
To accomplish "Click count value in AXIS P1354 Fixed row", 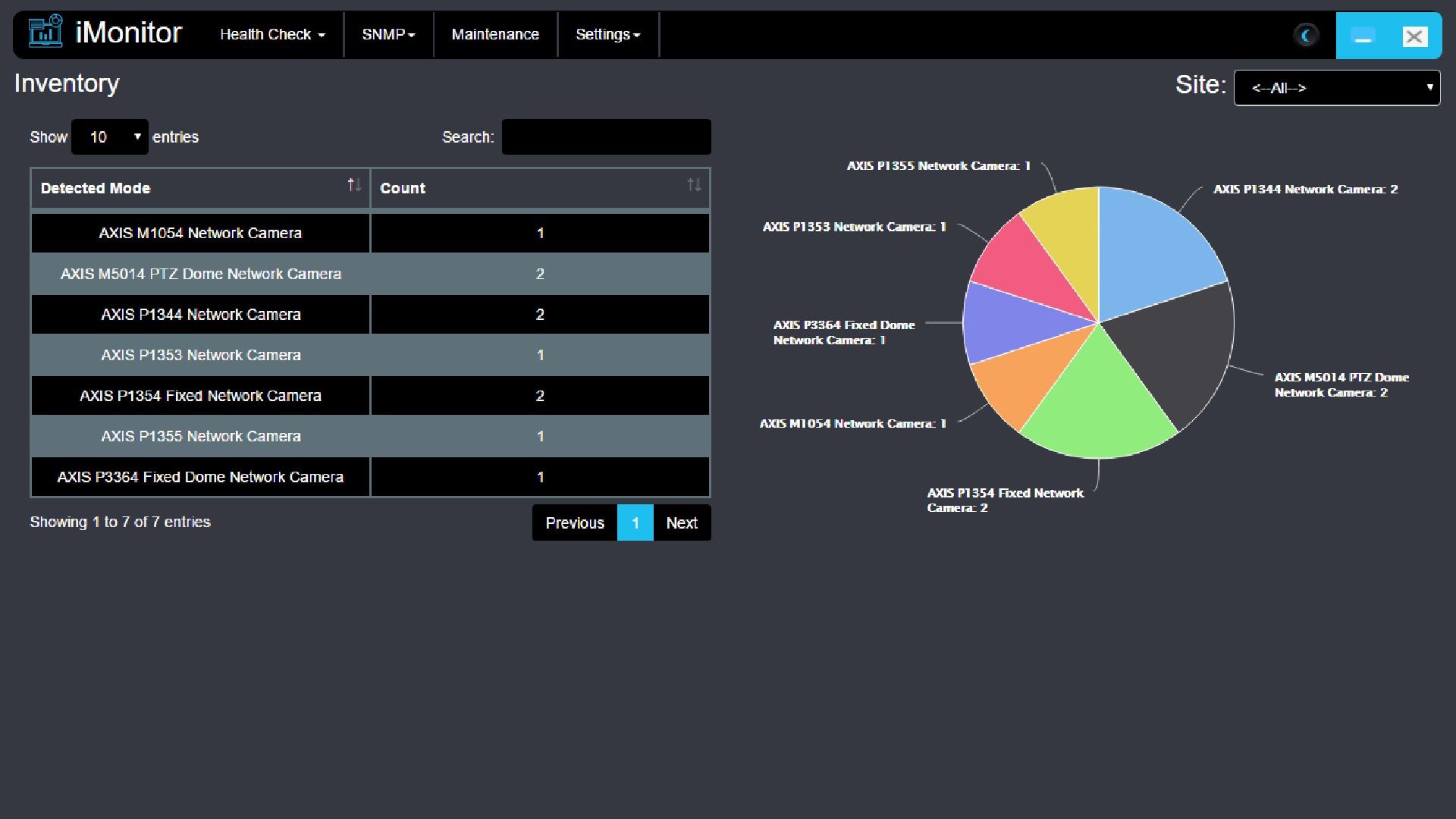I will pyautogui.click(x=540, y=396).
